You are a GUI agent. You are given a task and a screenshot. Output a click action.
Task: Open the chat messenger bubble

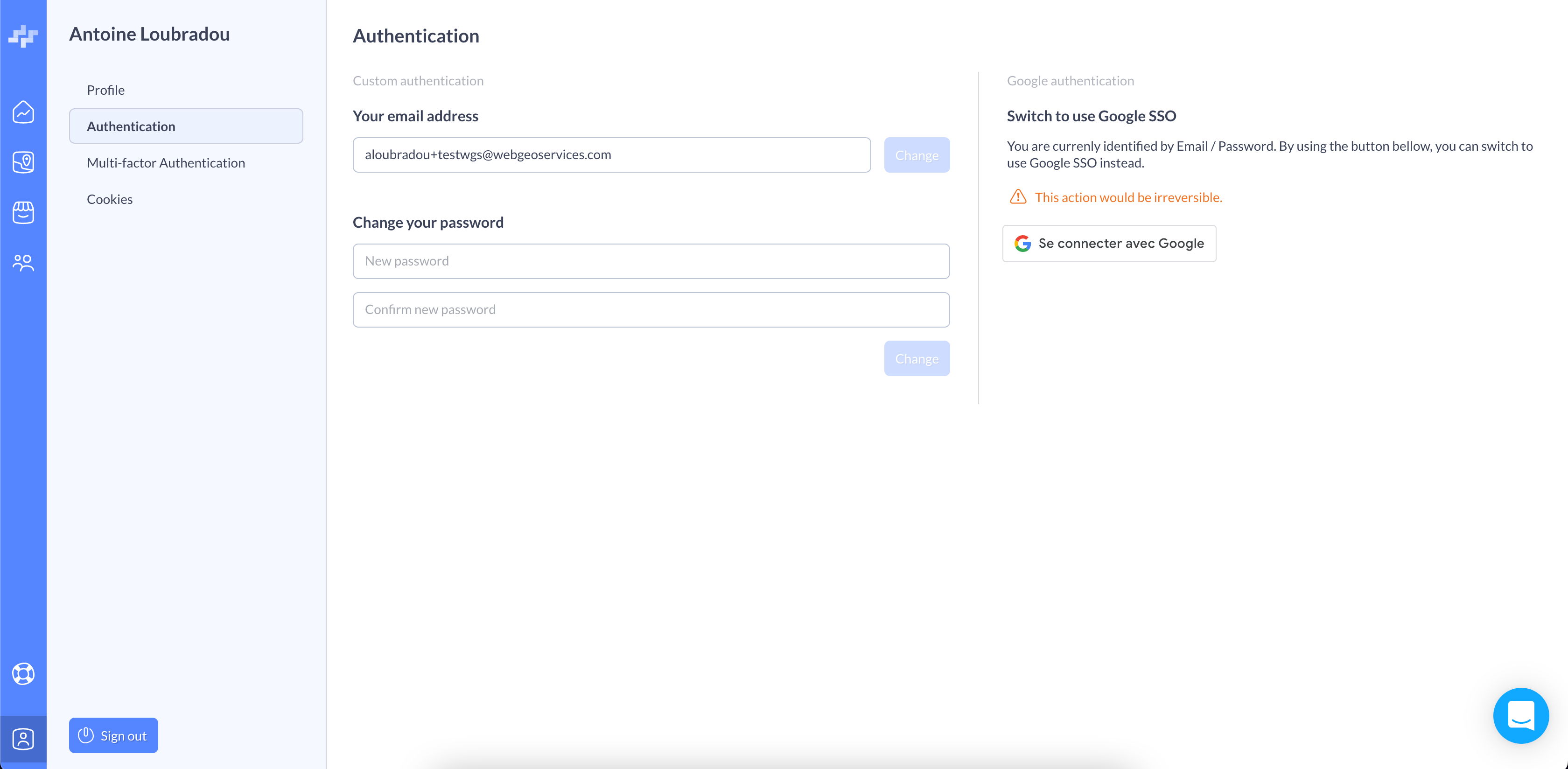pyautogui.click(x=1520, y=716)
